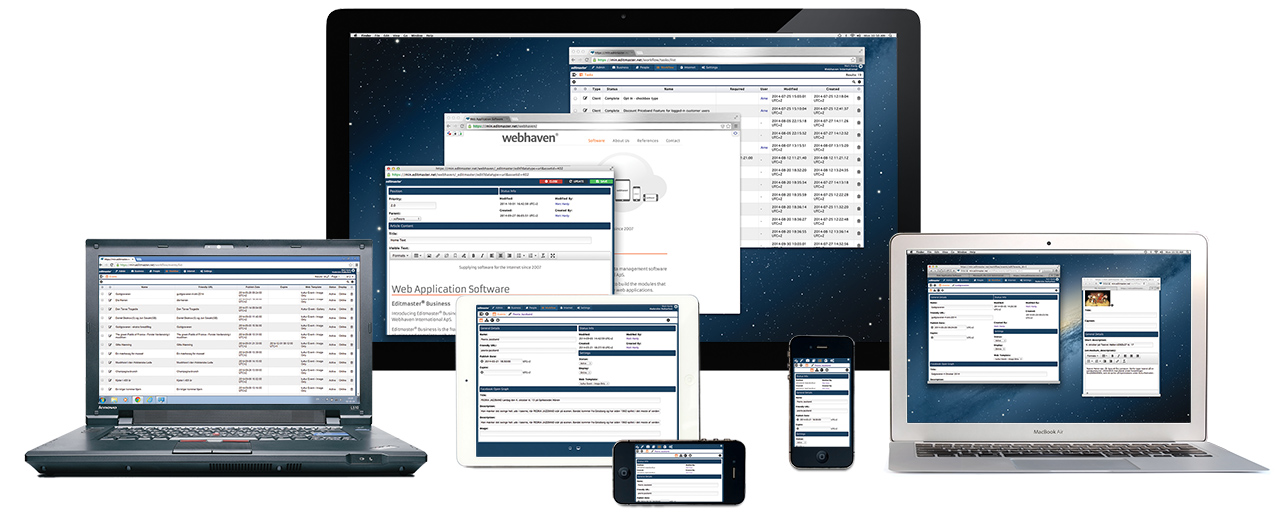
Task: Expand the Parent dropdown in the iMac edit form
Action: [x=406, y=218]
